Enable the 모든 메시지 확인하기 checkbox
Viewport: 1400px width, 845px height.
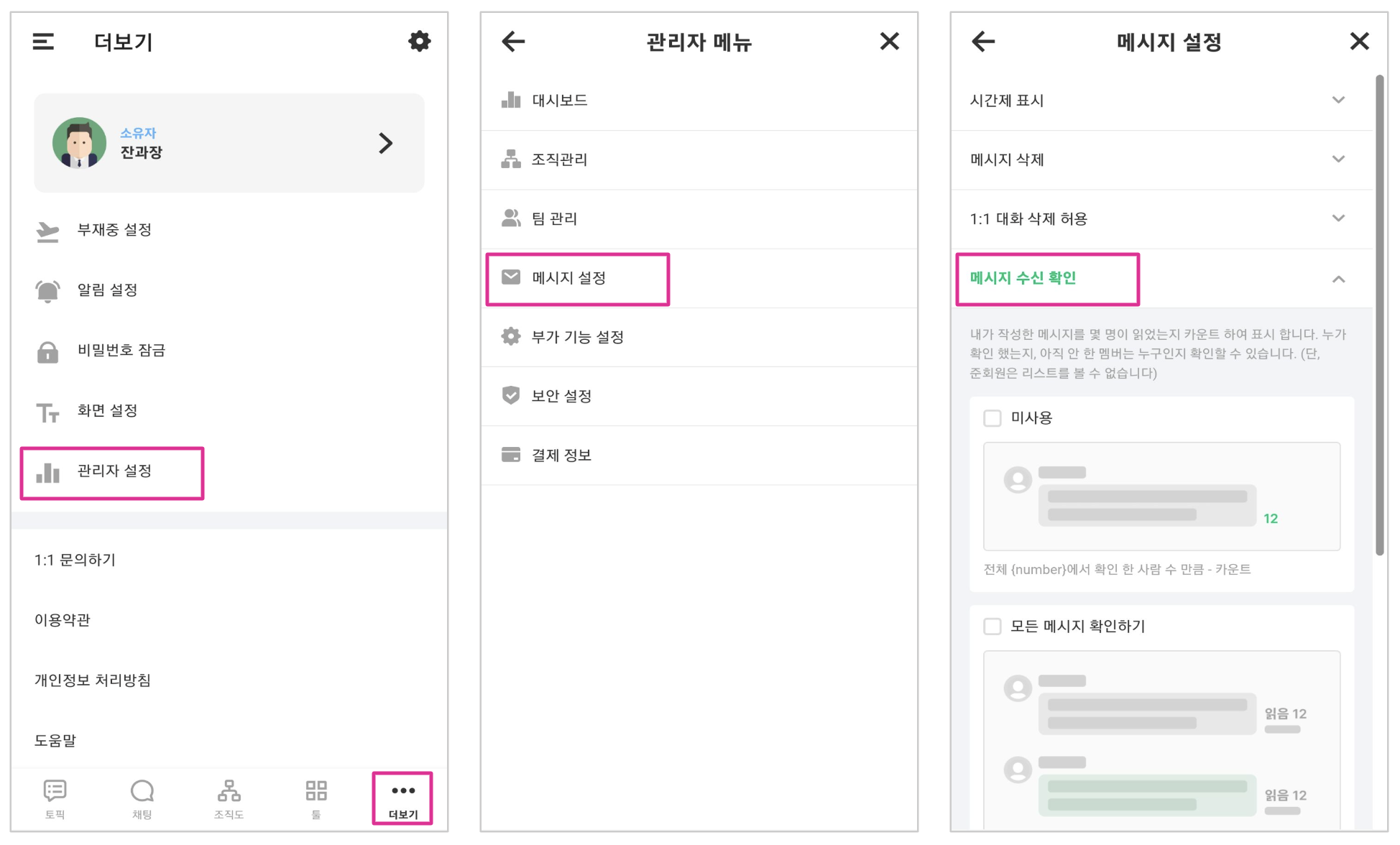993,627
